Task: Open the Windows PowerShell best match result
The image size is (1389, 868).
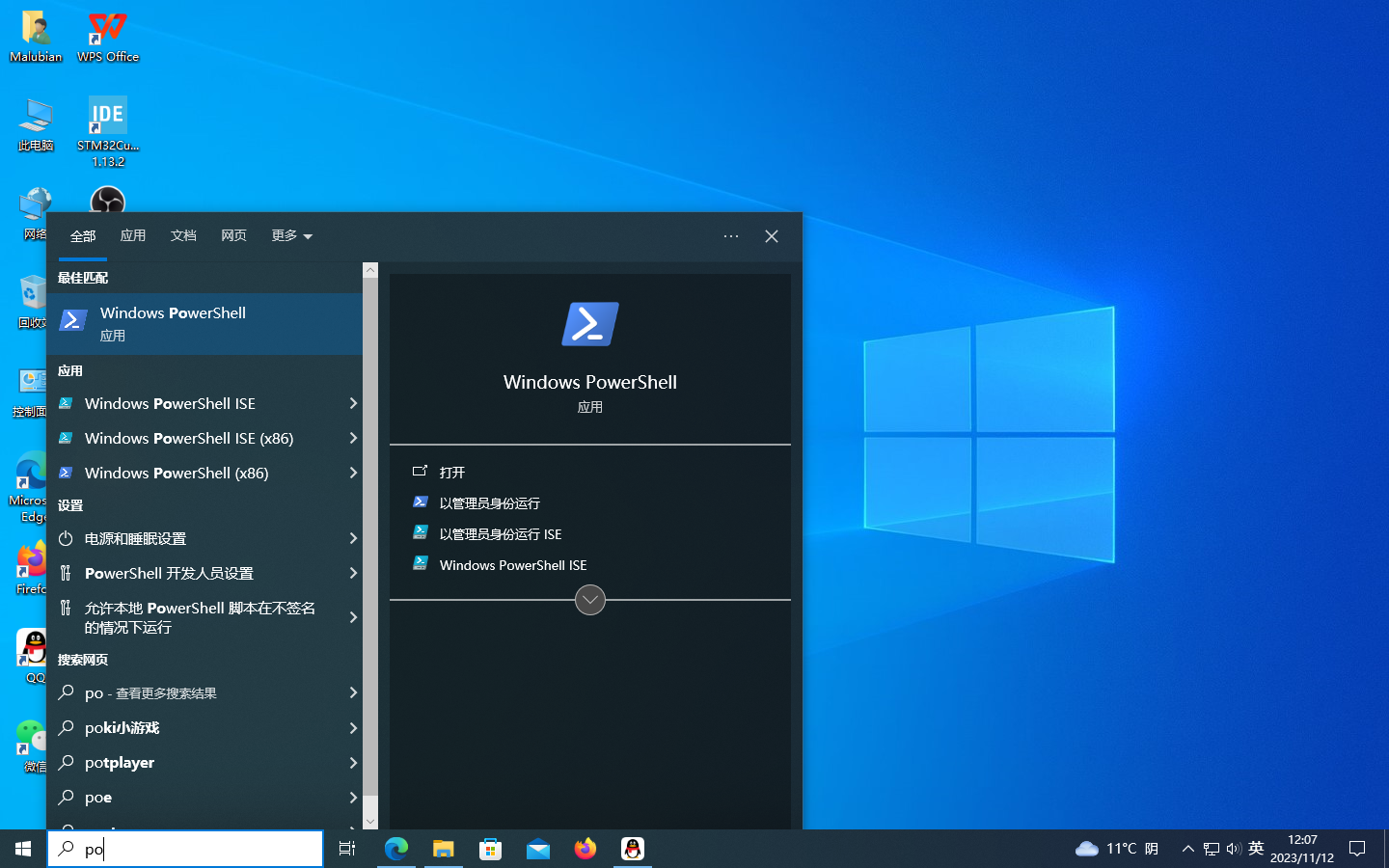Action: pyautogui.click(x=204, y=324)
